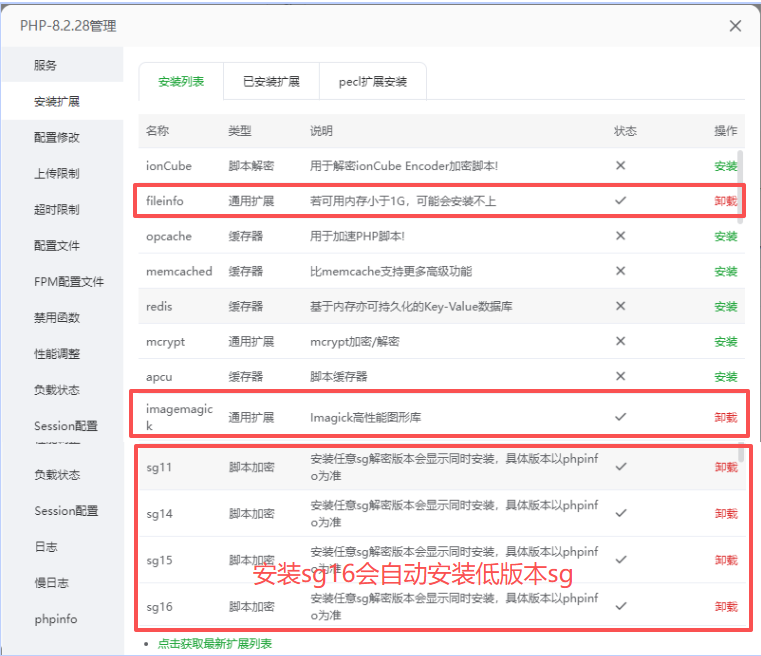Install the redis extension
Image resolution: width=761 pixels, height=656 pixels.
coord(725,307)
